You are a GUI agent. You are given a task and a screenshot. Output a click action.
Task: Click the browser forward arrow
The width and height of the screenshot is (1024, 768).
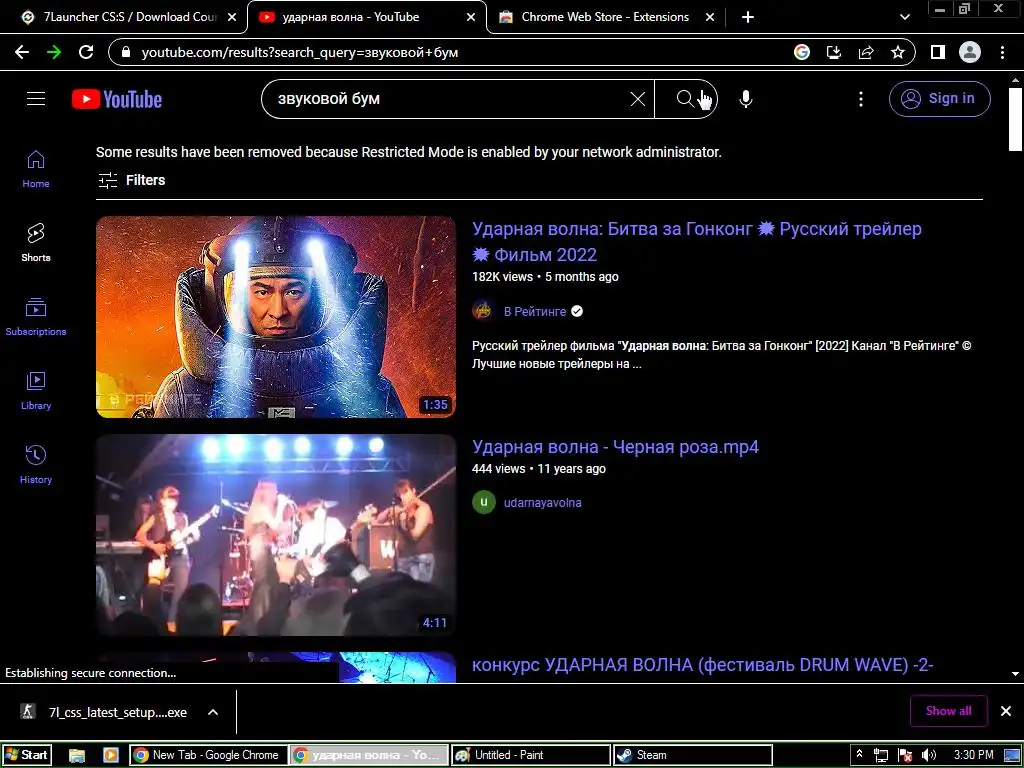pyautogui.click(x=54, y=52)
